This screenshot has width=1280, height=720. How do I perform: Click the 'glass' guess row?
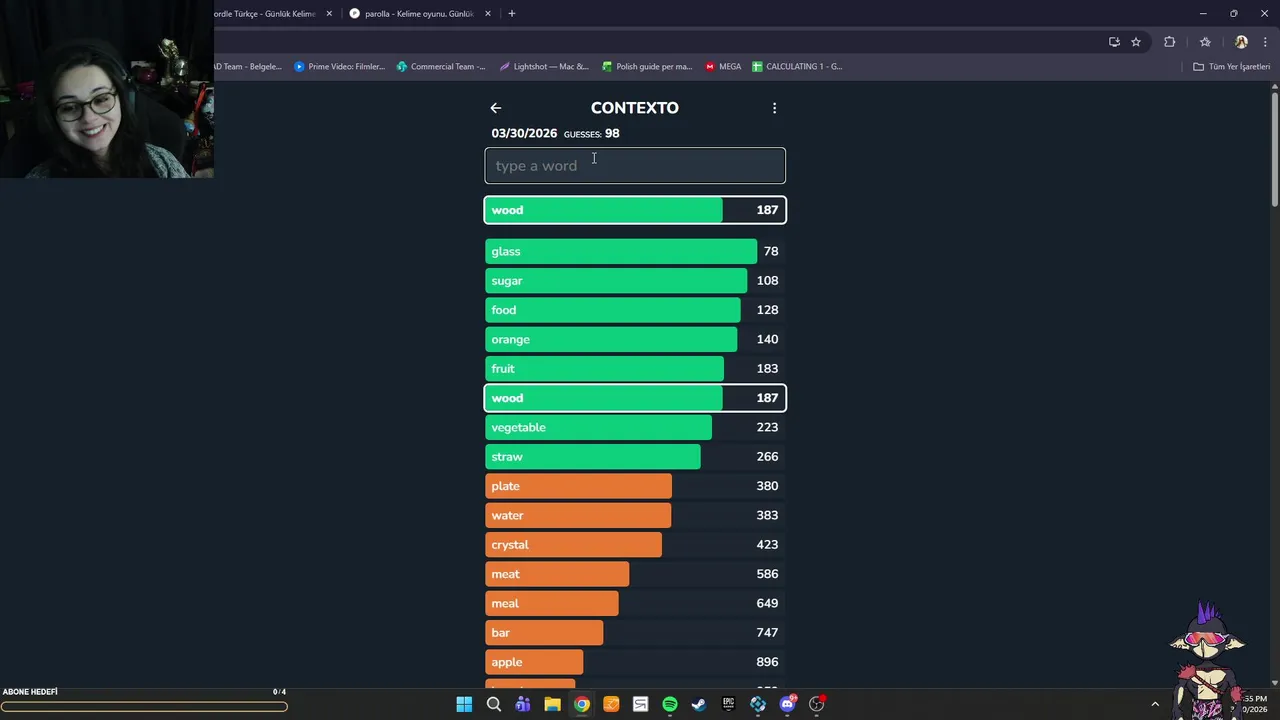coord(635,251)
